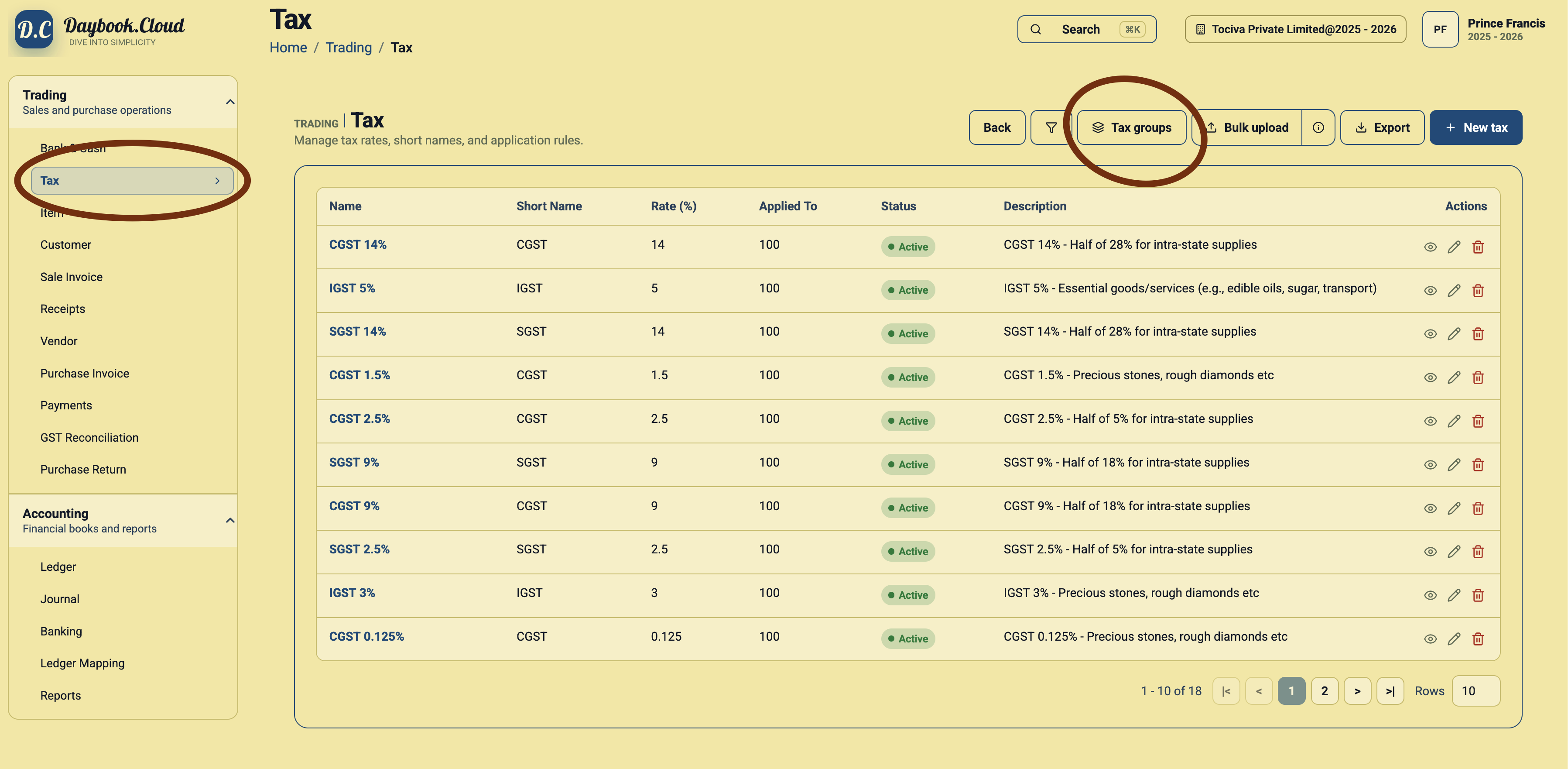Go to the next results page

1357,691
